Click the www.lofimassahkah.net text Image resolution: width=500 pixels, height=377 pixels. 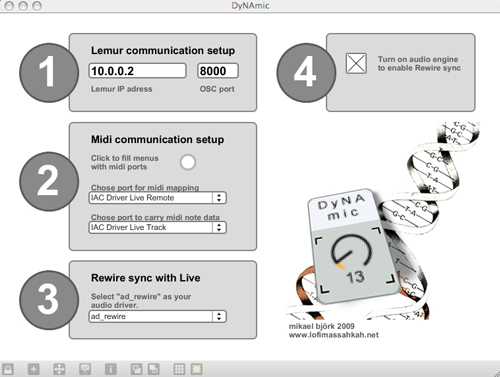(334, 335)
